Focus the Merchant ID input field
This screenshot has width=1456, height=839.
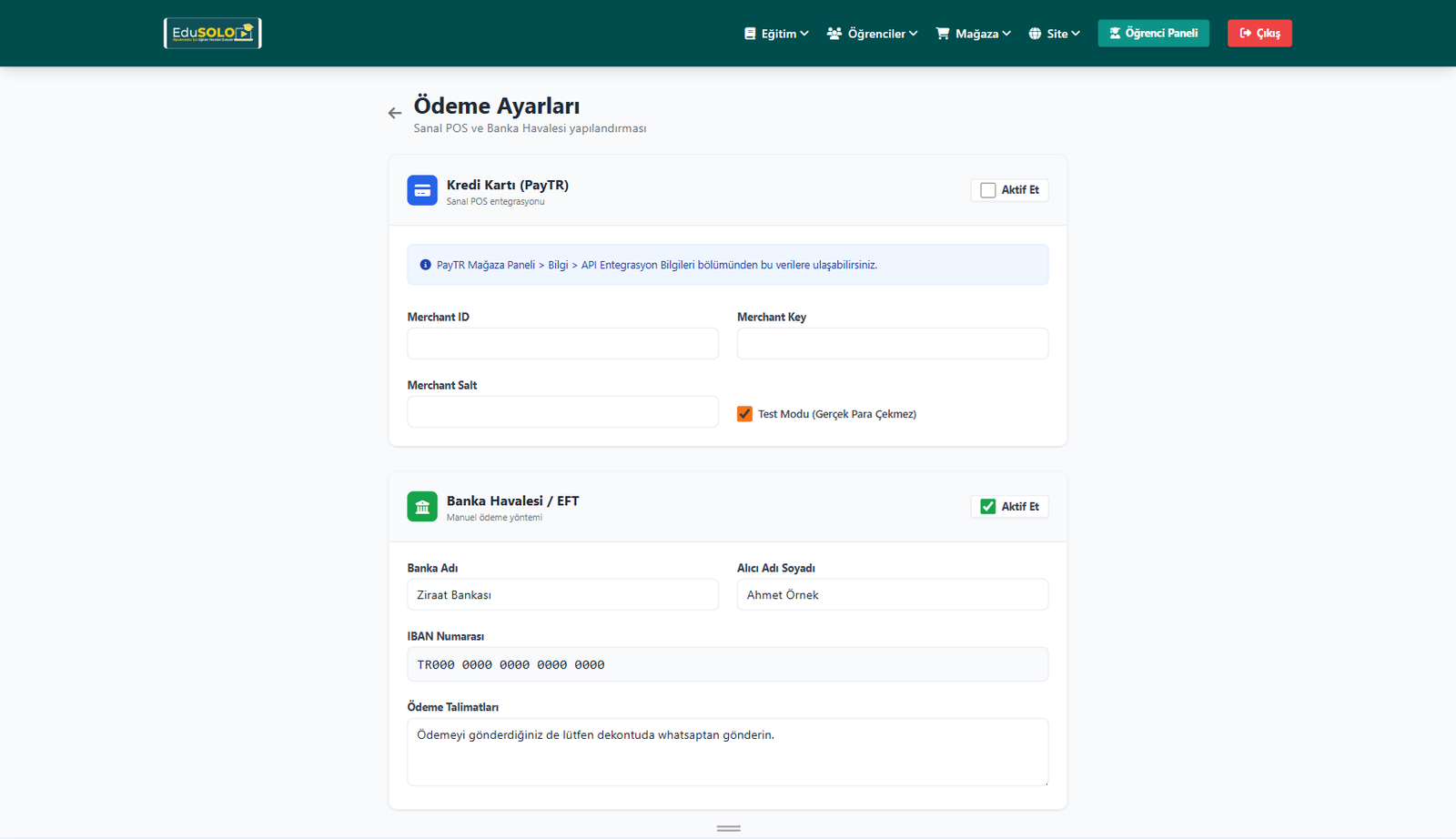(562, 344)
